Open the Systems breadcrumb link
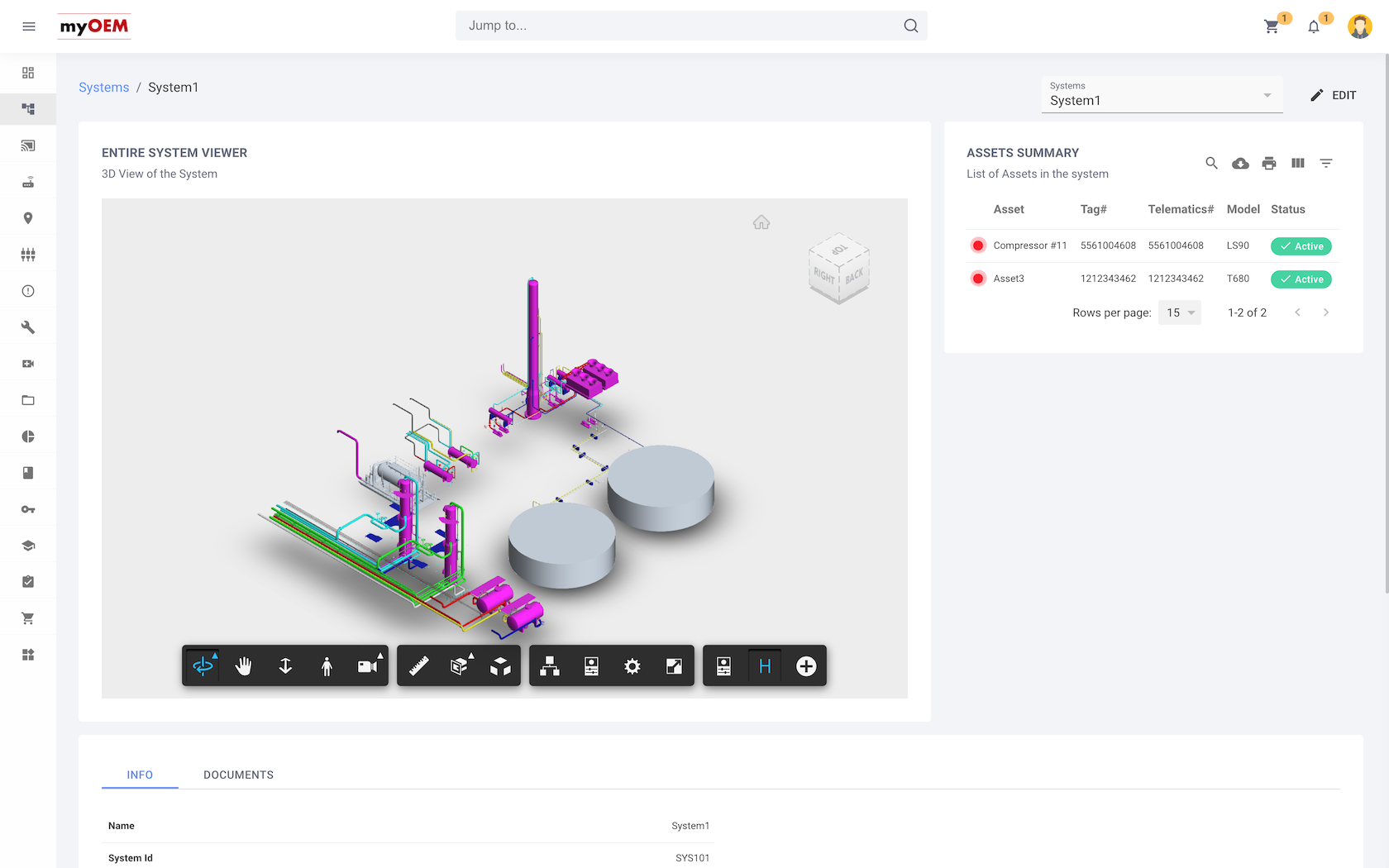Screen dimensions: 1389x868 [103, 88]
